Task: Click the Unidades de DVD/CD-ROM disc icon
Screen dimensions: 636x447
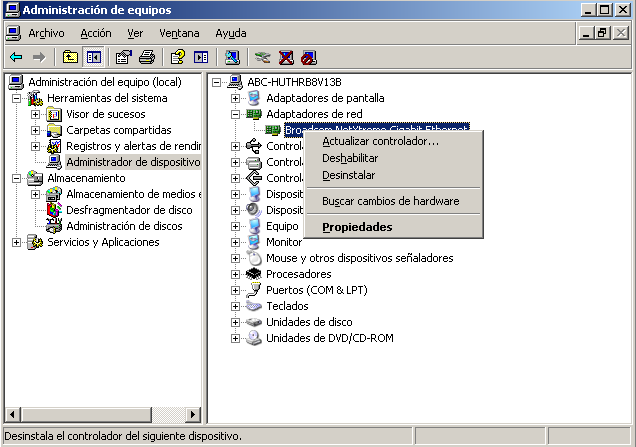Action: pyautogui.click(x=254, y=338)
